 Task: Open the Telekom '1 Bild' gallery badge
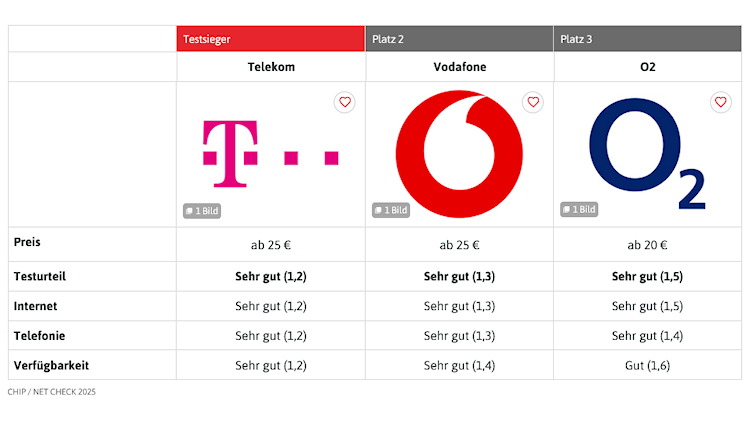click(x=203, y=210)
